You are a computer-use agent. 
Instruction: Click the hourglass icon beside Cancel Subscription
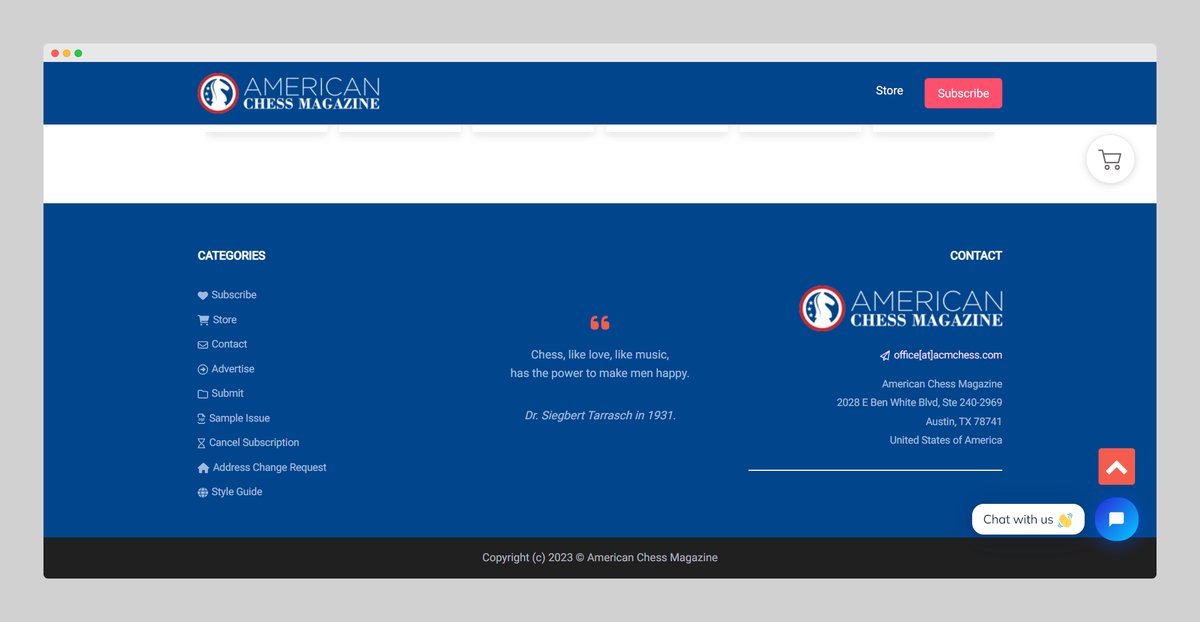click(201, 443)
